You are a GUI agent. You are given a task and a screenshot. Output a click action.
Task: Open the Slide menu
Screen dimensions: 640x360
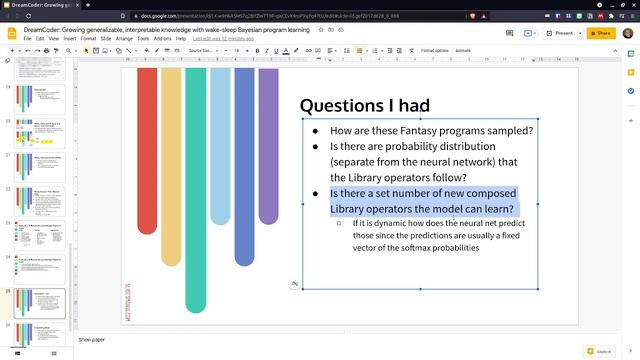(x=106, y=39)
